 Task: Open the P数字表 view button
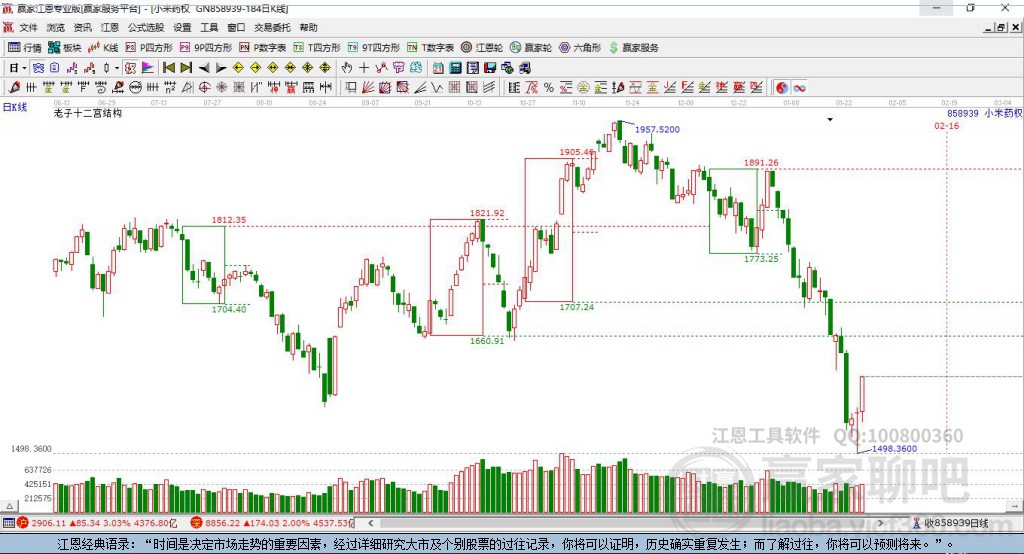click(x=263, y=47)
